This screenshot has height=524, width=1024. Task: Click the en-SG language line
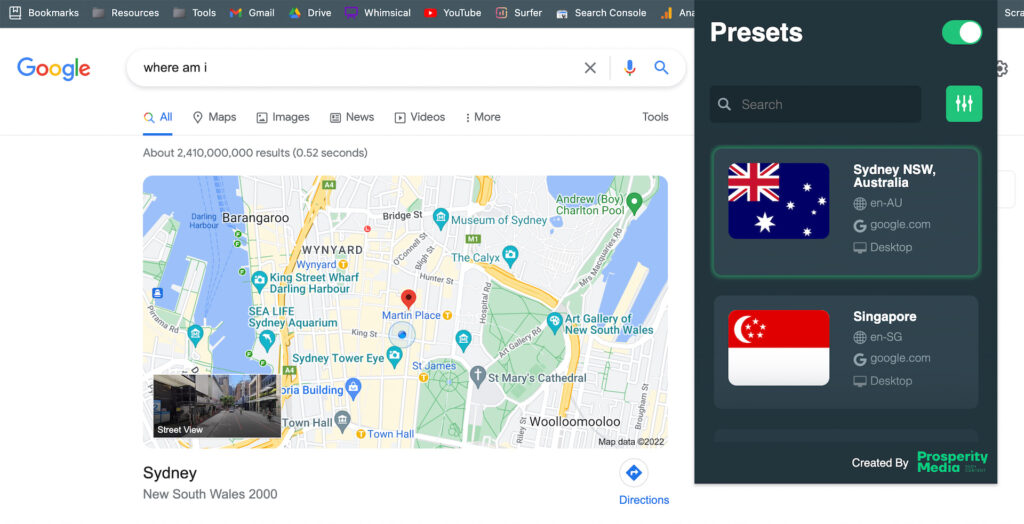coord(878,337)
